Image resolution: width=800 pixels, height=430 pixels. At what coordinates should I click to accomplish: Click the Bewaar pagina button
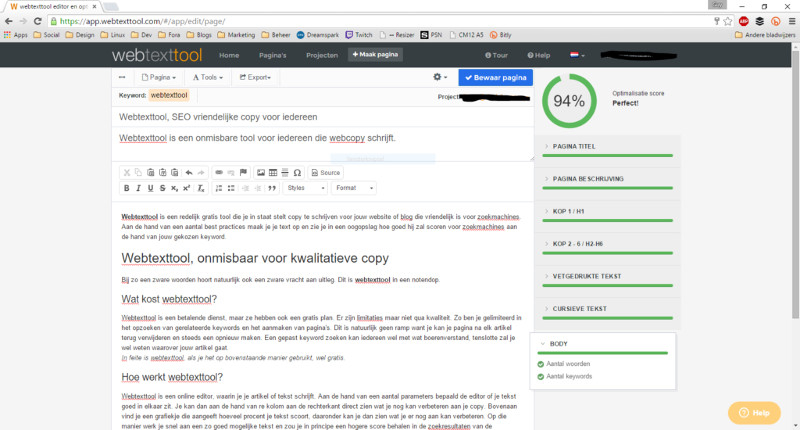pos(495,78)
